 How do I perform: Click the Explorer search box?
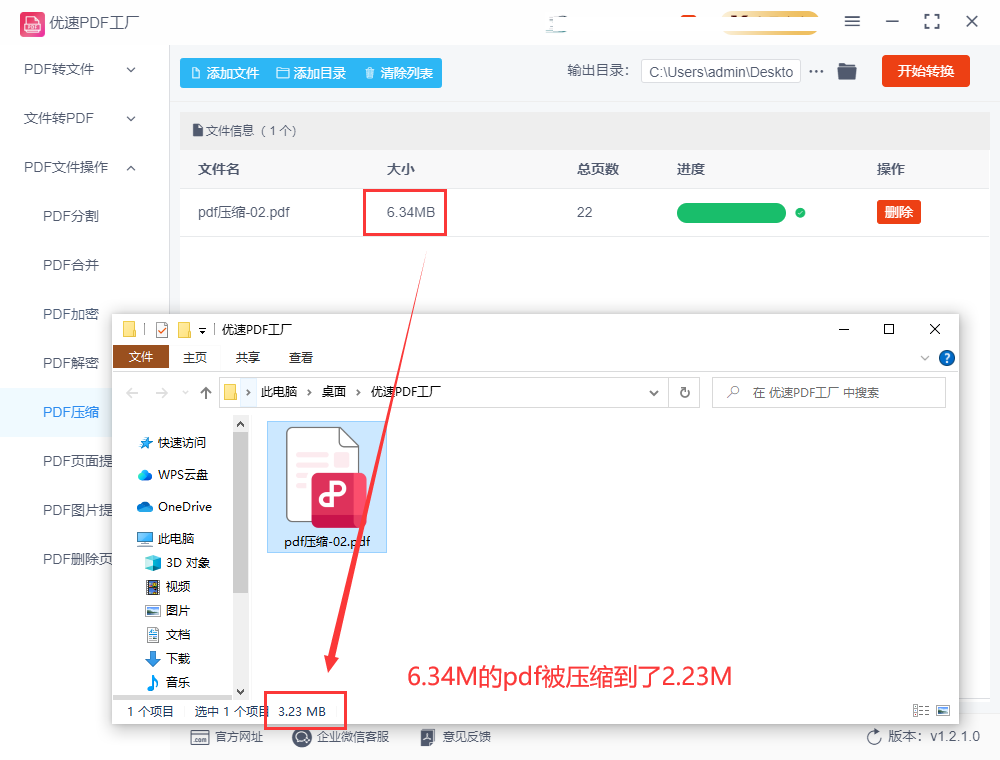828,393
